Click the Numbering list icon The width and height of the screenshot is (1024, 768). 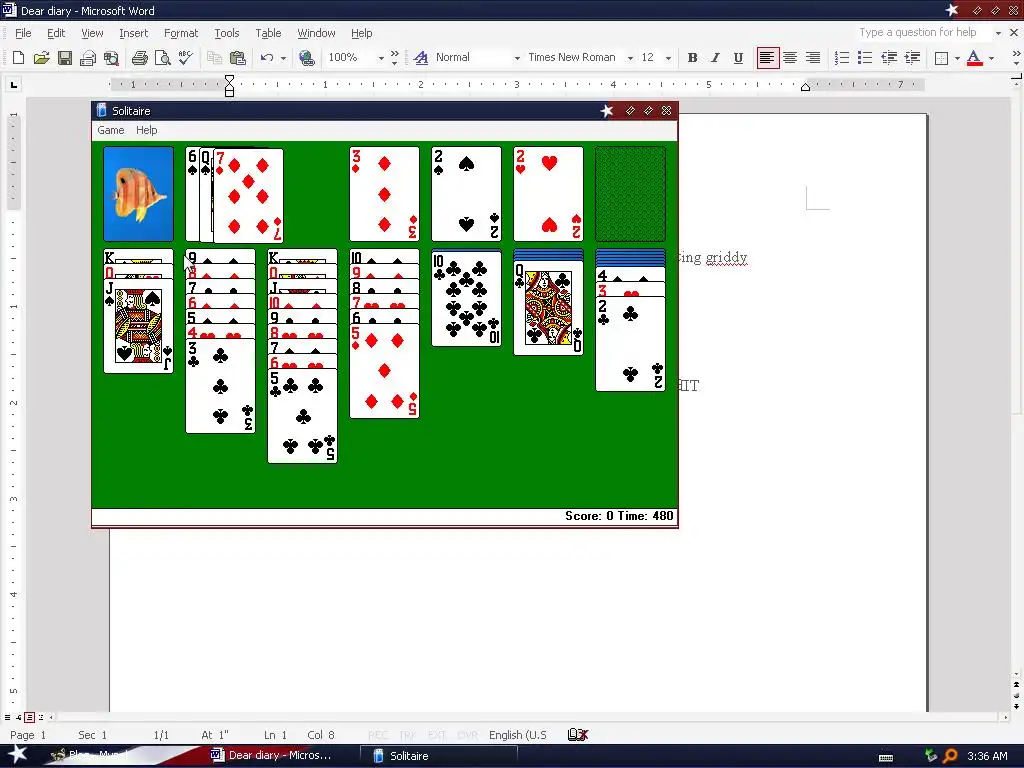click(842, 57)
